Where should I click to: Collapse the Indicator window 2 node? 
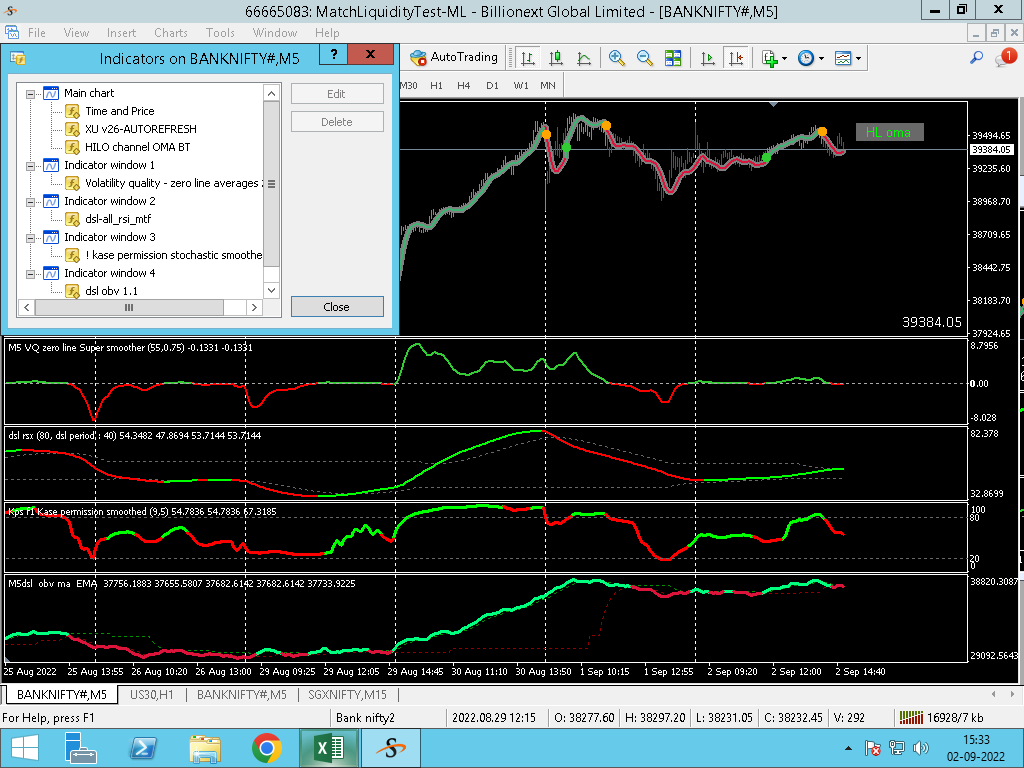tap(31, 201)
